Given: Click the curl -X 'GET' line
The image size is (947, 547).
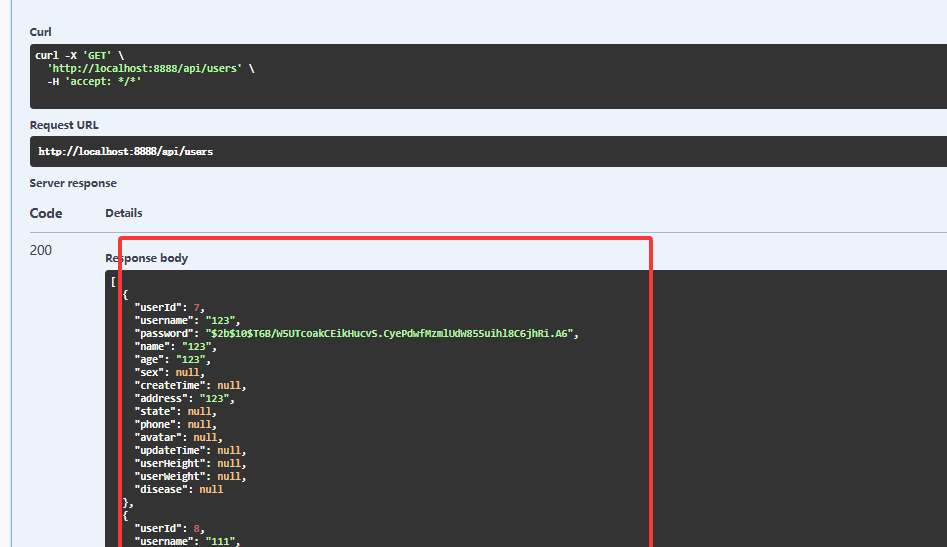Looking at the screenshot, I should [80, 56].
